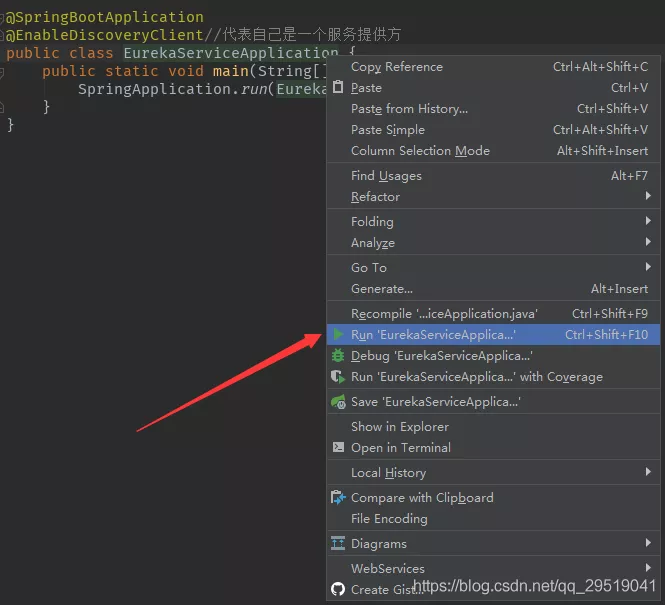Click the GitHub Create Gist icon
The image size is (665, 605).
click(338, 589)
